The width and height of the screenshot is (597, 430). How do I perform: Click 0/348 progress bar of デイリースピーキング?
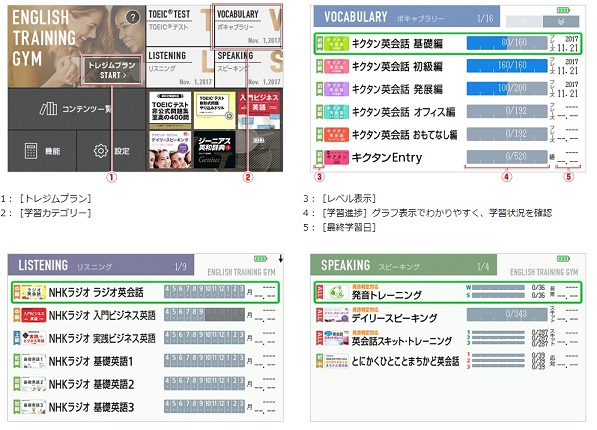coord(507,314)
